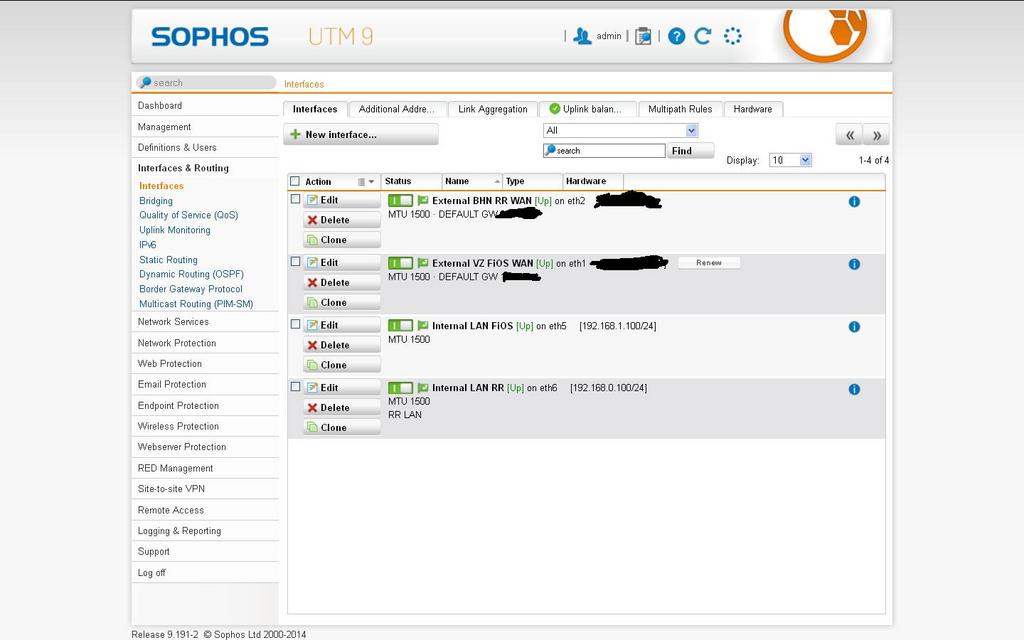Click green flag icon of External VZ FiOS WAN
The width and height of the screenshot is (1024, 640).
click(x=423, y=263)
